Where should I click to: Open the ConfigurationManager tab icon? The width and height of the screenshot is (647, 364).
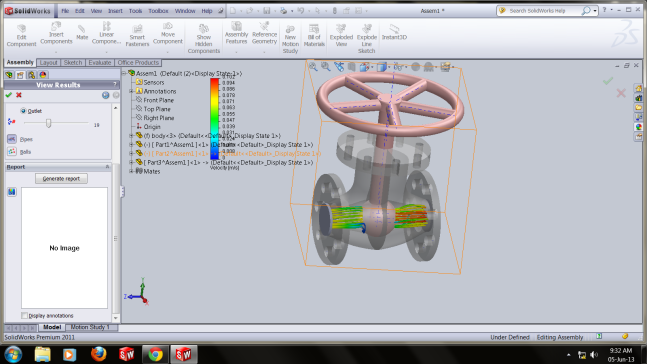point(32,75)
